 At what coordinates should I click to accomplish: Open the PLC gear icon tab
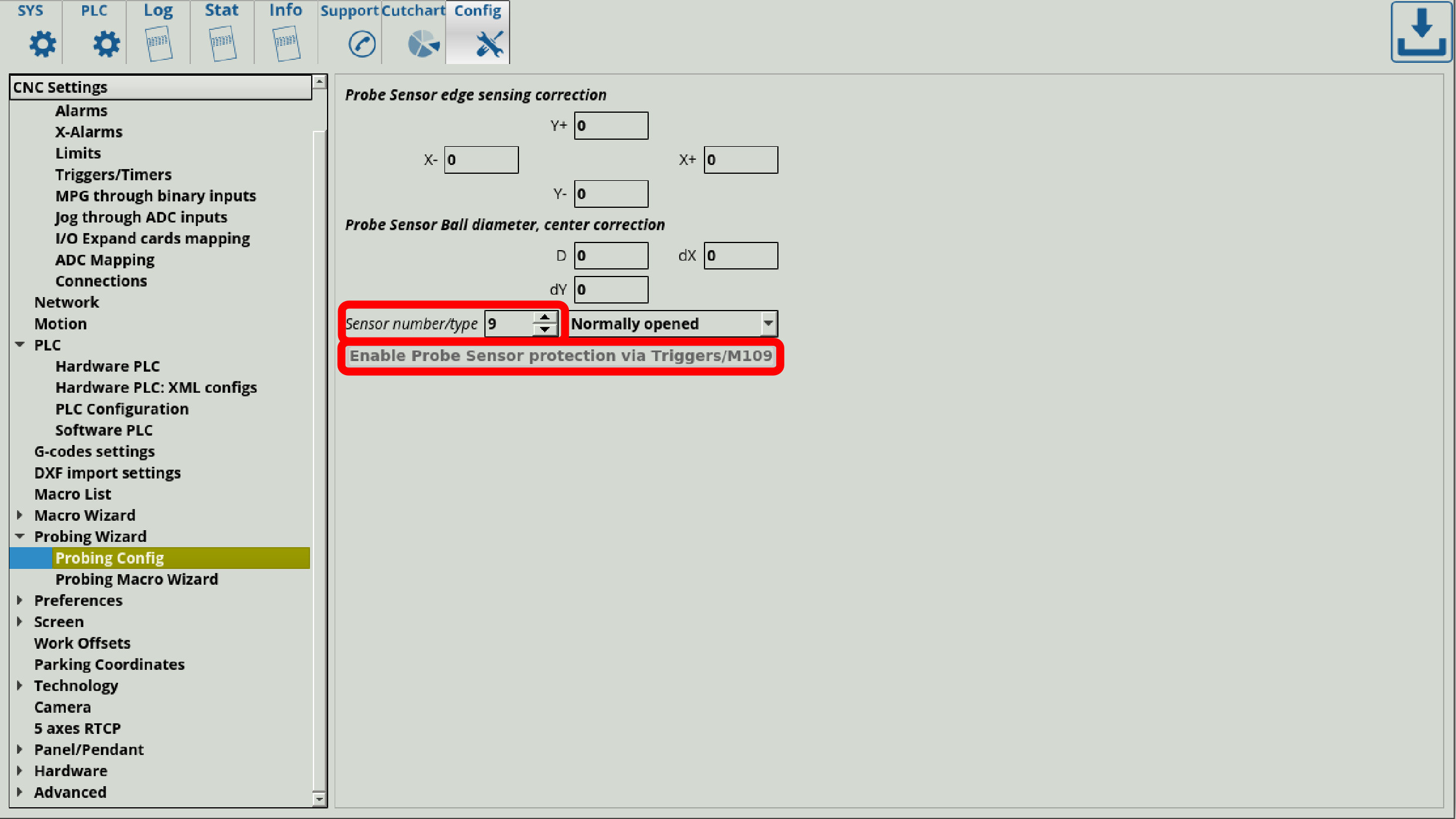tap(106, 43)
